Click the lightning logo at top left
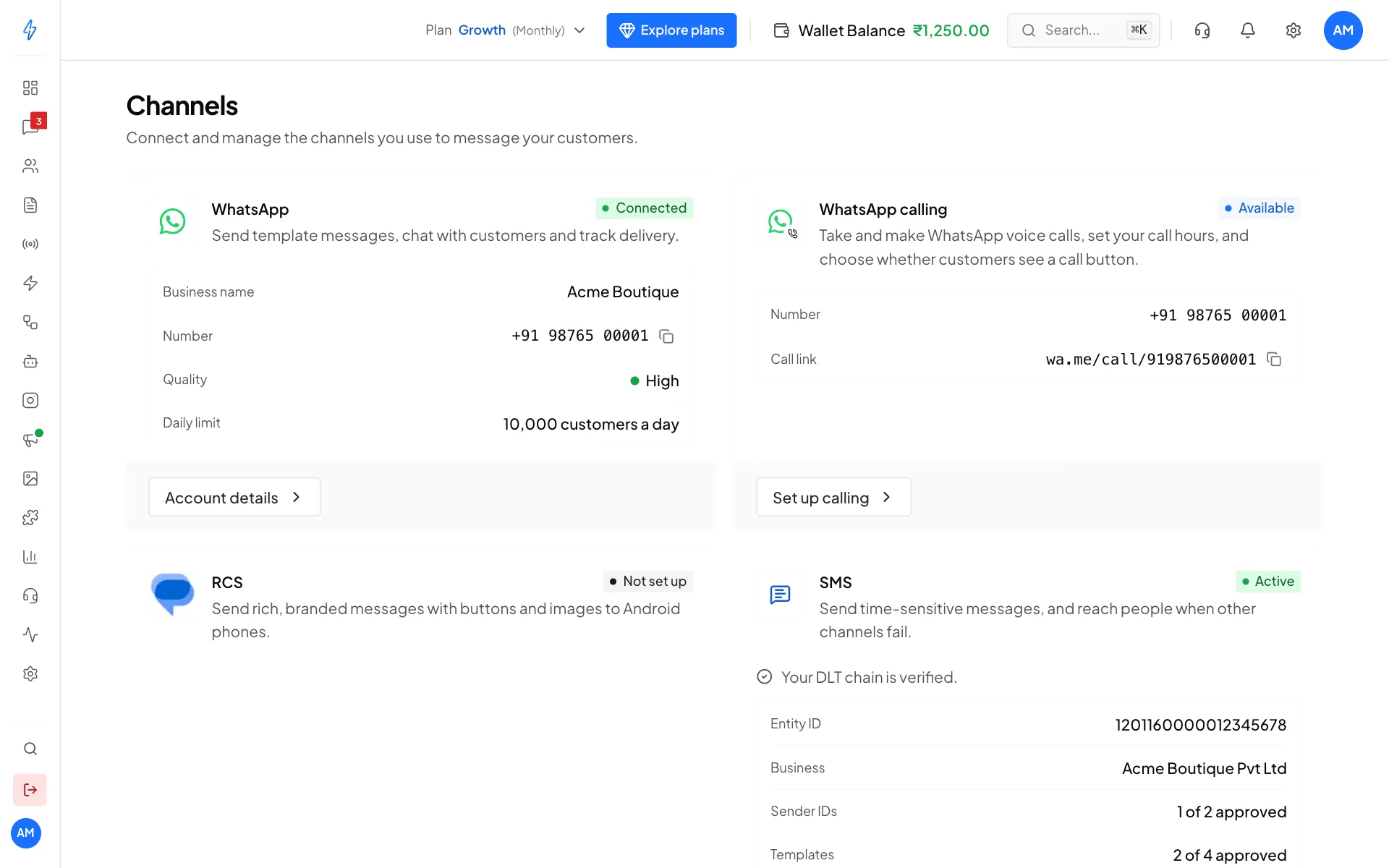Image resolution: width=1389 pixels, height=868 pixels. [30, 30]
